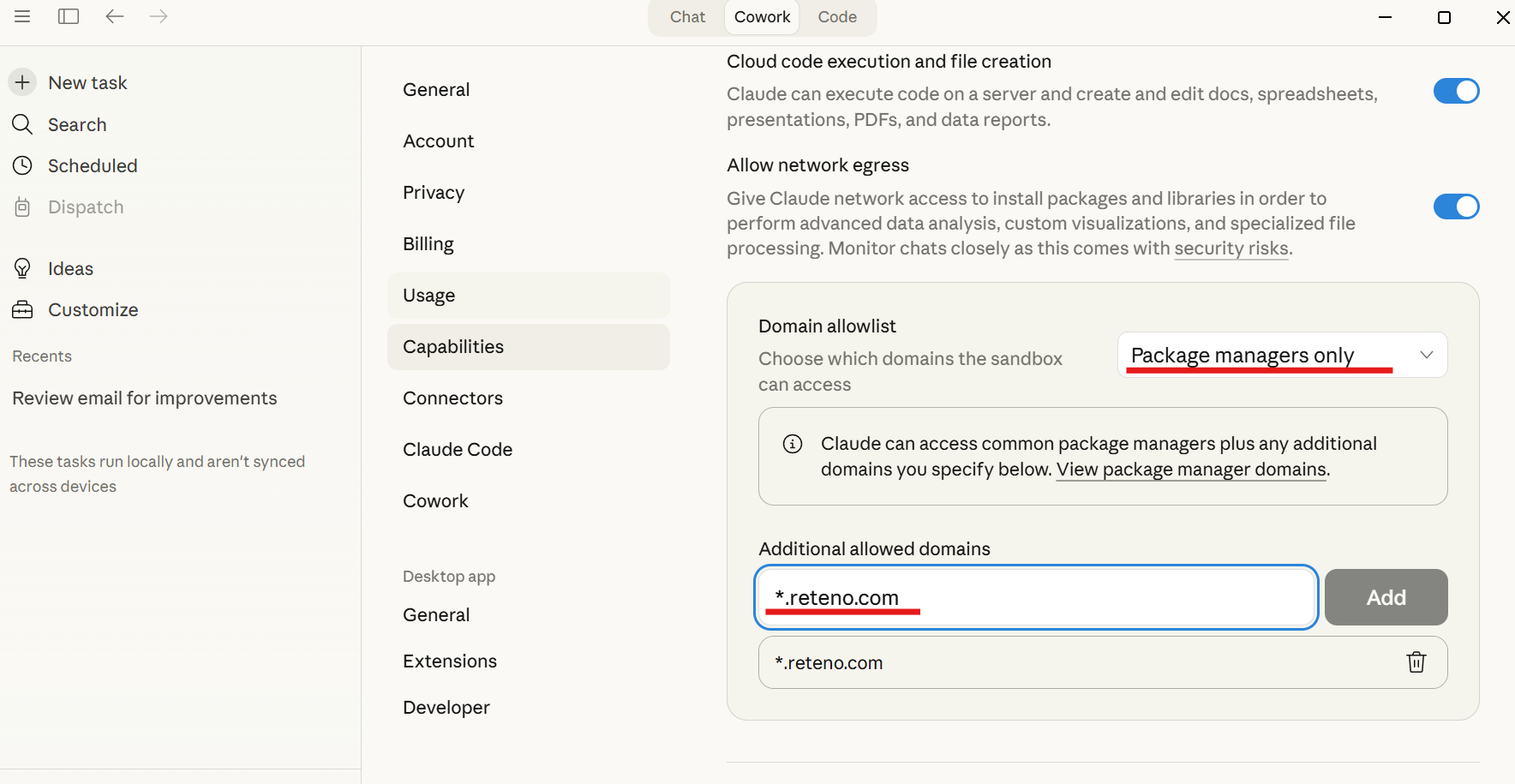Viewport: 1515px width, 784px height.
Task: Open Customize via the toolbox icon
Action: coord(22,309)
